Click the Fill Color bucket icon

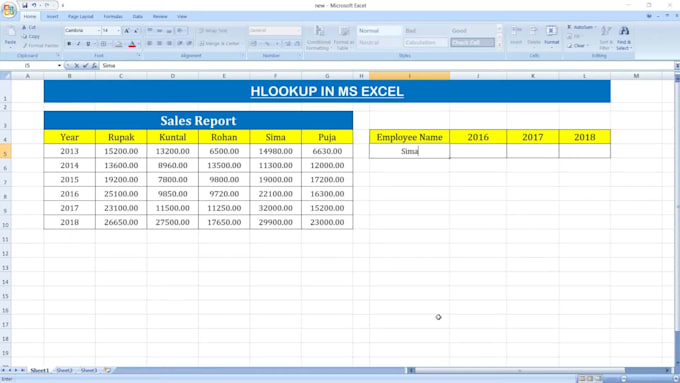point(118,44)
